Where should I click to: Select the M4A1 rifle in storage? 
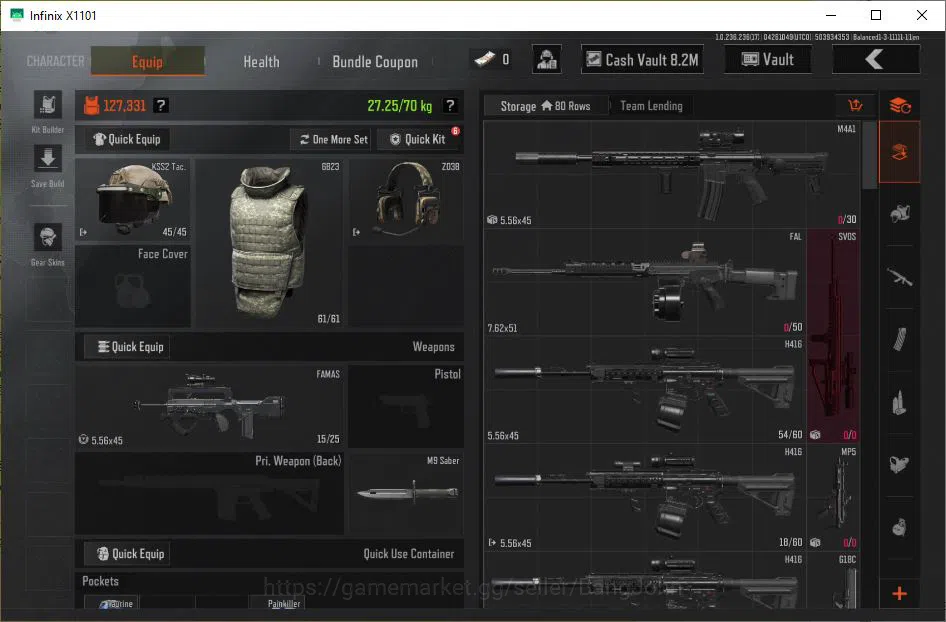click(x=672, y=174)
